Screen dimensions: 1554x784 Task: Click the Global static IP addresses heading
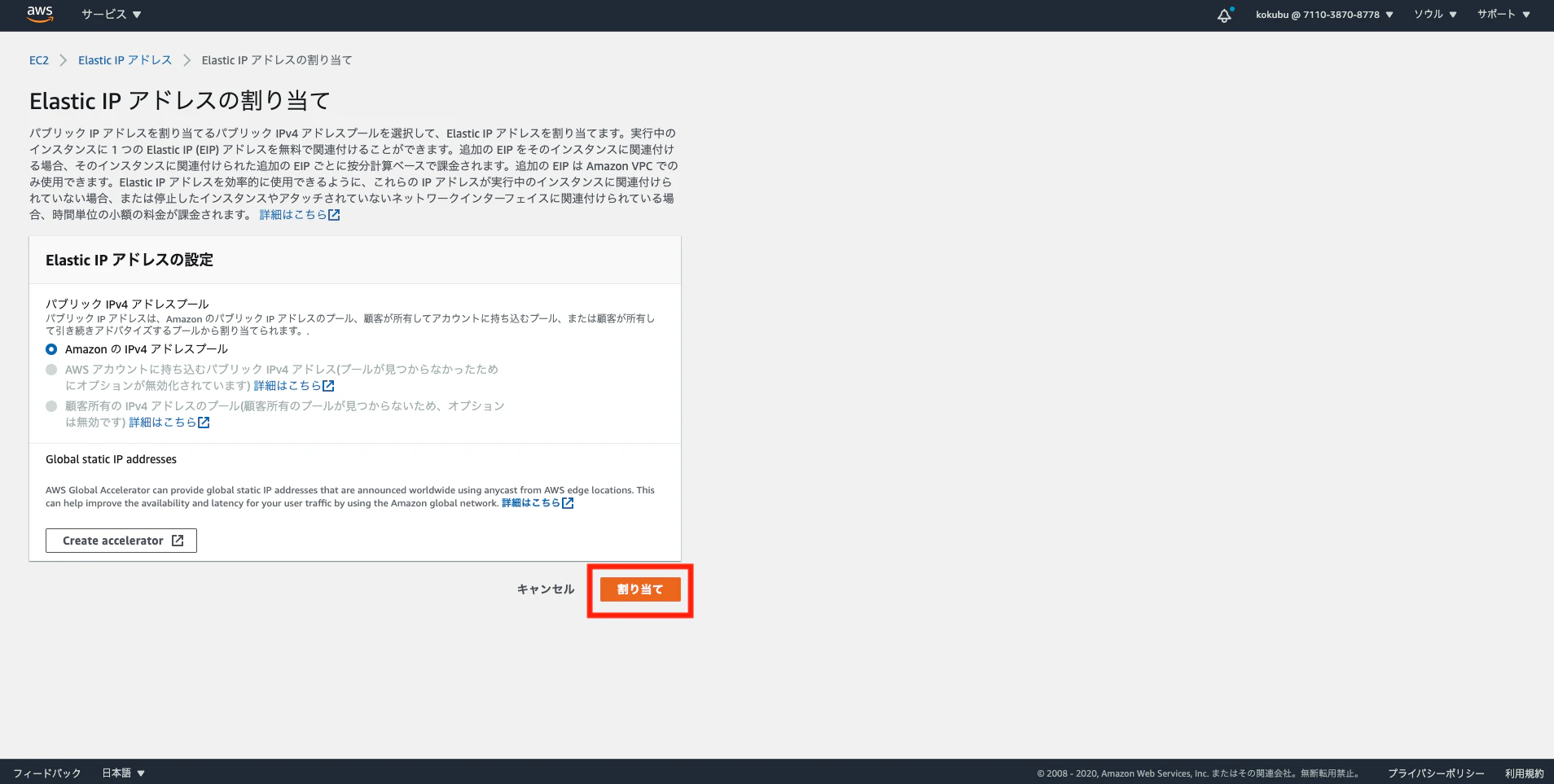point(111,459)
